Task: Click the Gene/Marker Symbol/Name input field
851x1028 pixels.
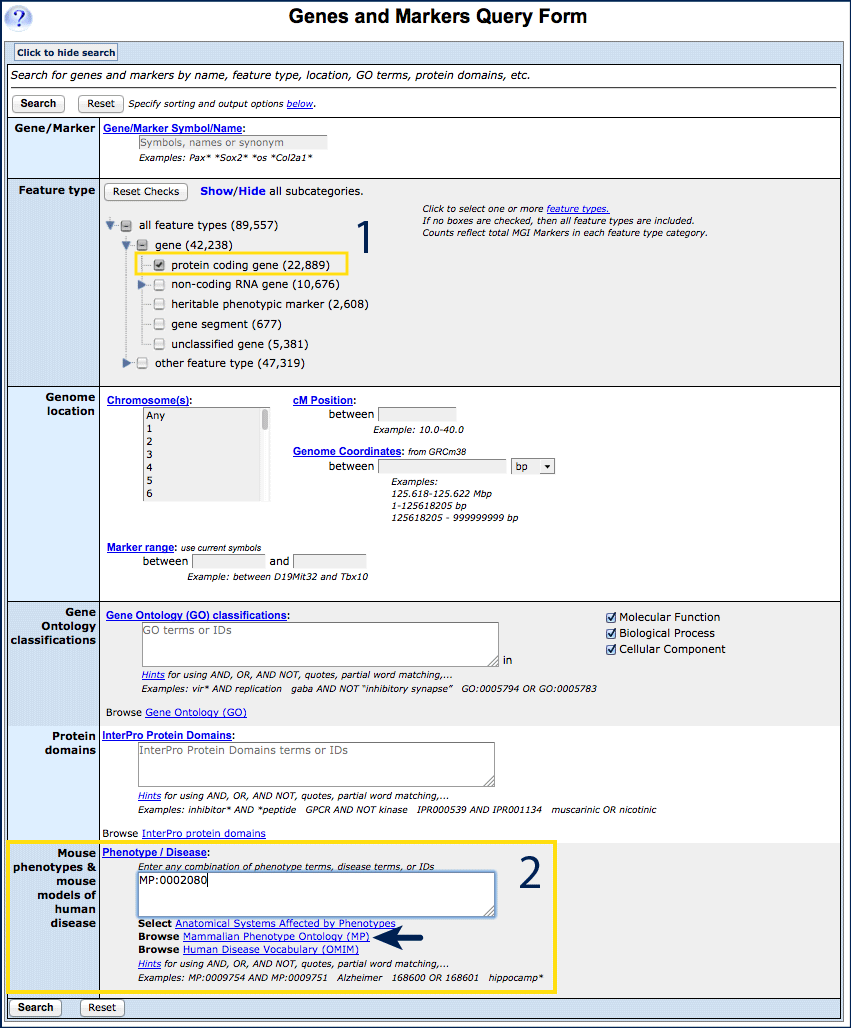Action: 232,143
